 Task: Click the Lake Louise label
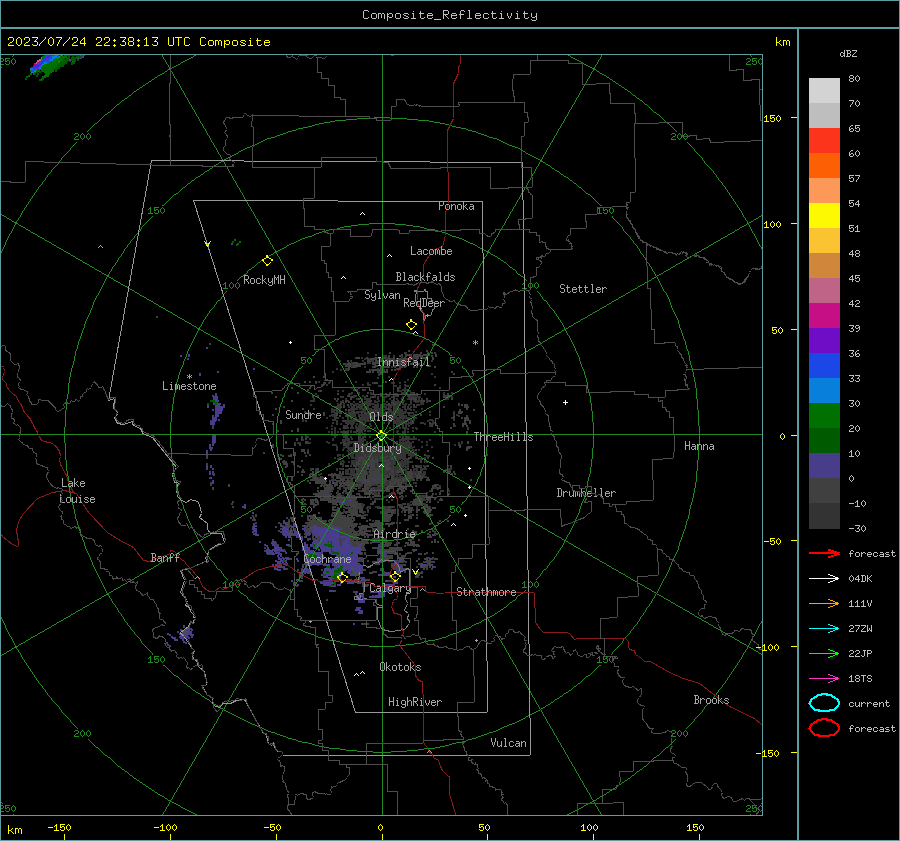77,491
